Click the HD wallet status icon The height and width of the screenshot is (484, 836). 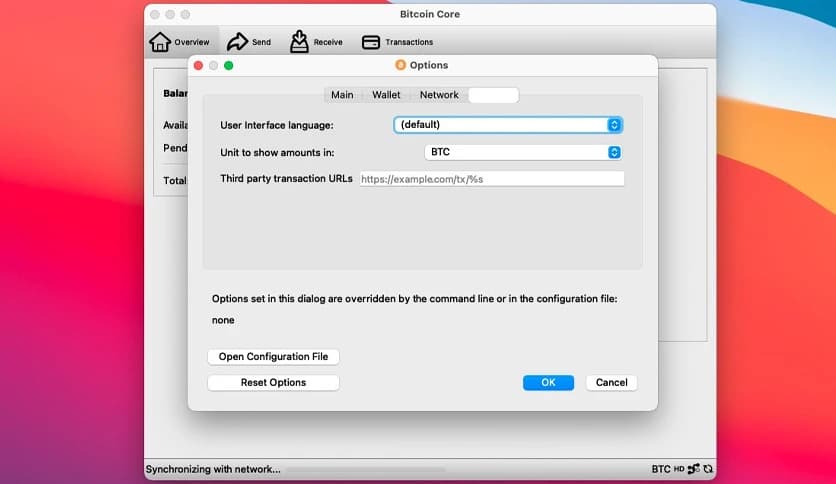point(679,469)
